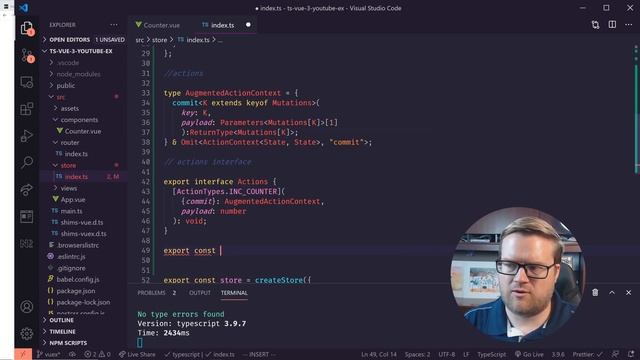This screenshot has height=360, width=640.
Task: Expand the .vscode folder
Action: tap(83, 62)
